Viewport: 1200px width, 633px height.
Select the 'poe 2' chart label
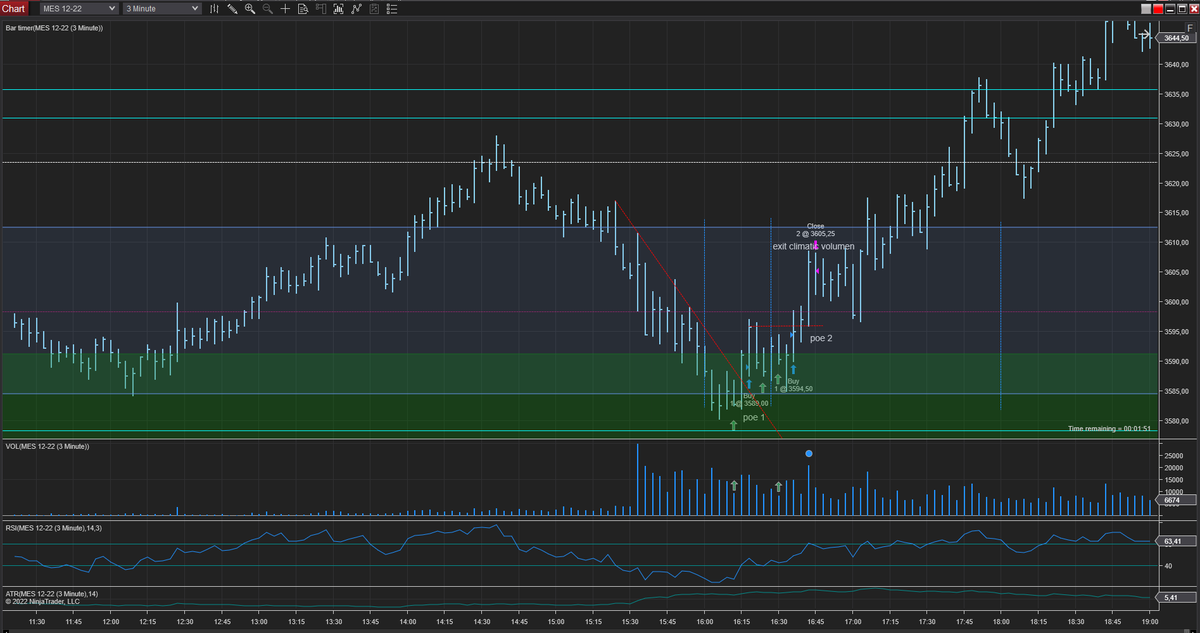(821, 338)
